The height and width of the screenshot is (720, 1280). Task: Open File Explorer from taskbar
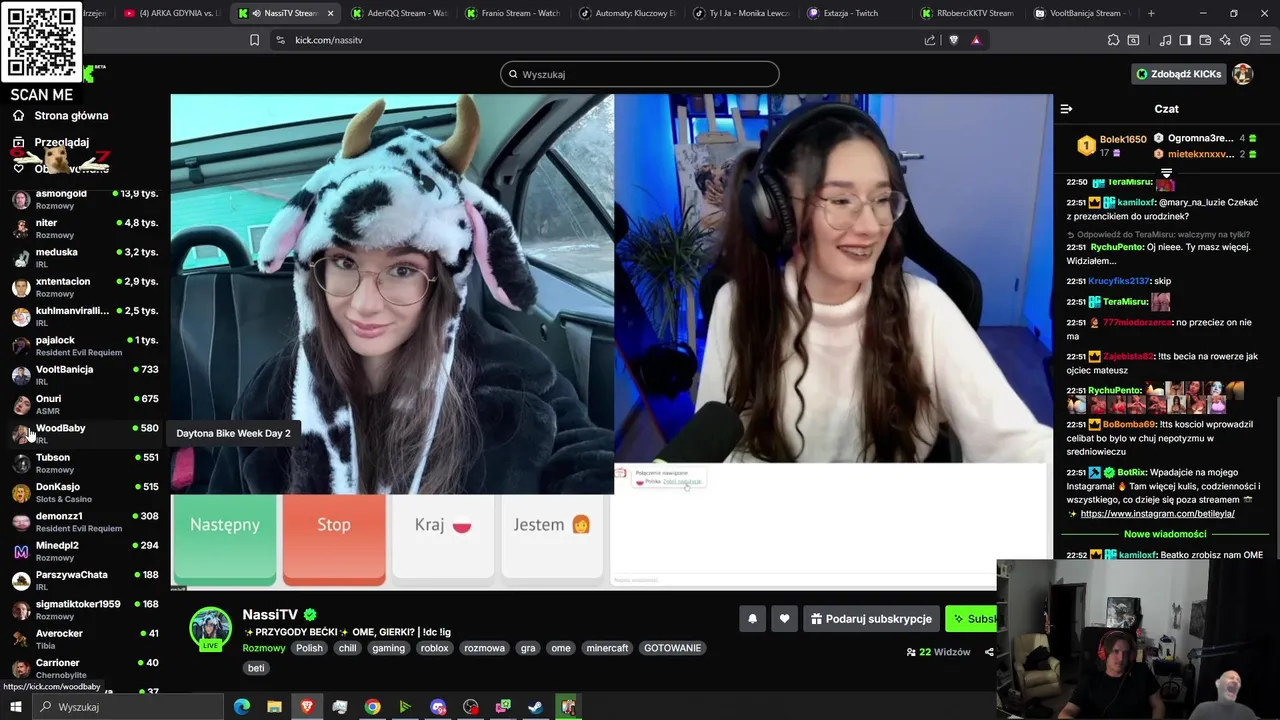coord(274,707)
